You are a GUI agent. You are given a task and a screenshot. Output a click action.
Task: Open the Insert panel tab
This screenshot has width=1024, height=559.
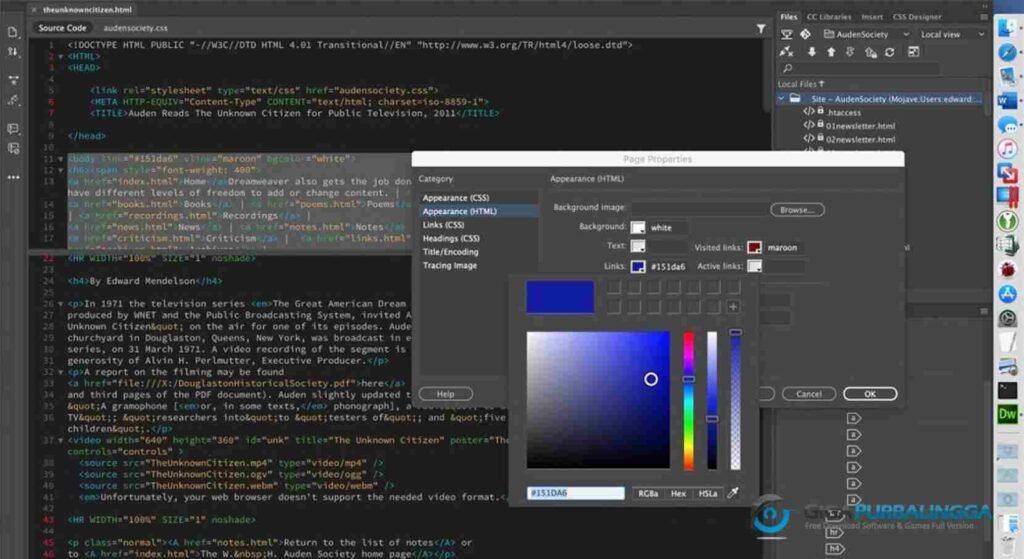pos(872,17)
